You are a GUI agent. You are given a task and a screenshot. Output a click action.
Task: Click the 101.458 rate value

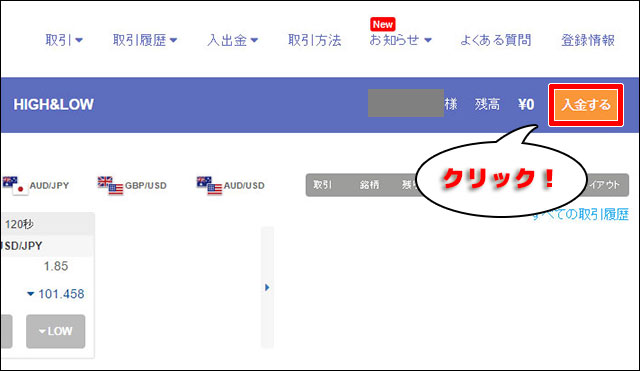click(x=61, y=294)
